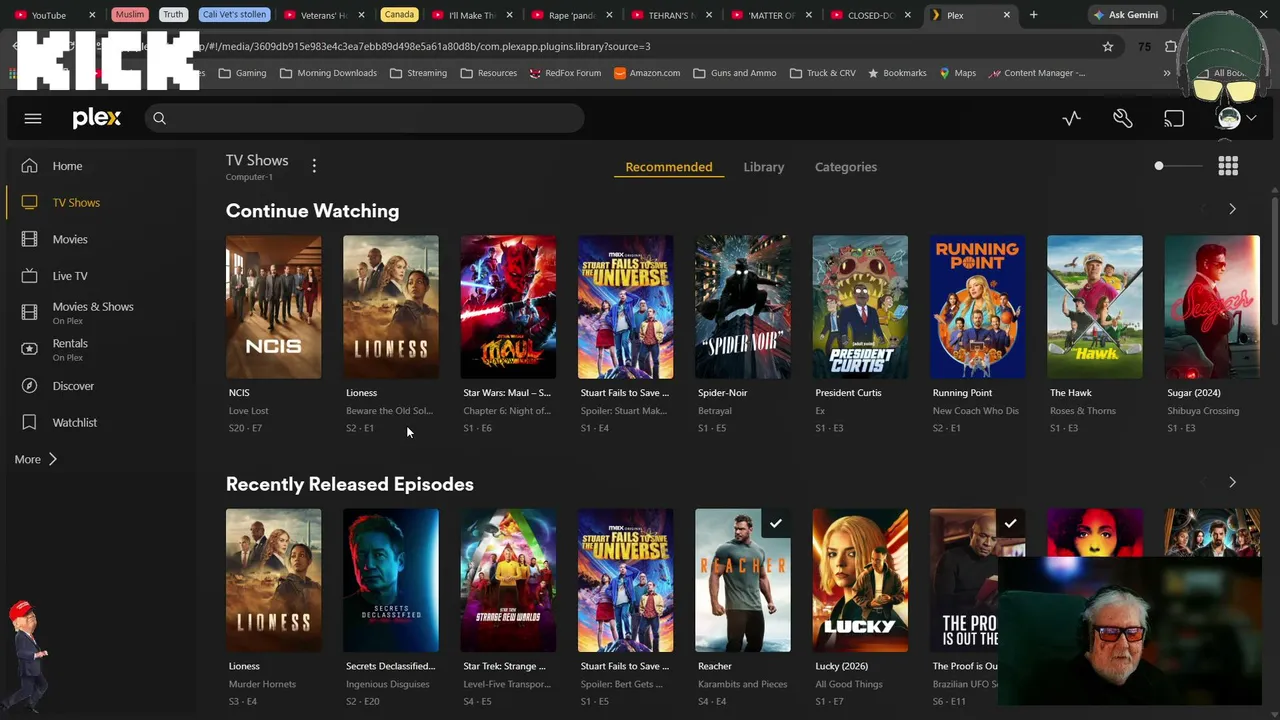Open the Guns and Ammo bookmarks folder
The width and height of the screenshot is (1280, 720).
(x=735, y=73)
